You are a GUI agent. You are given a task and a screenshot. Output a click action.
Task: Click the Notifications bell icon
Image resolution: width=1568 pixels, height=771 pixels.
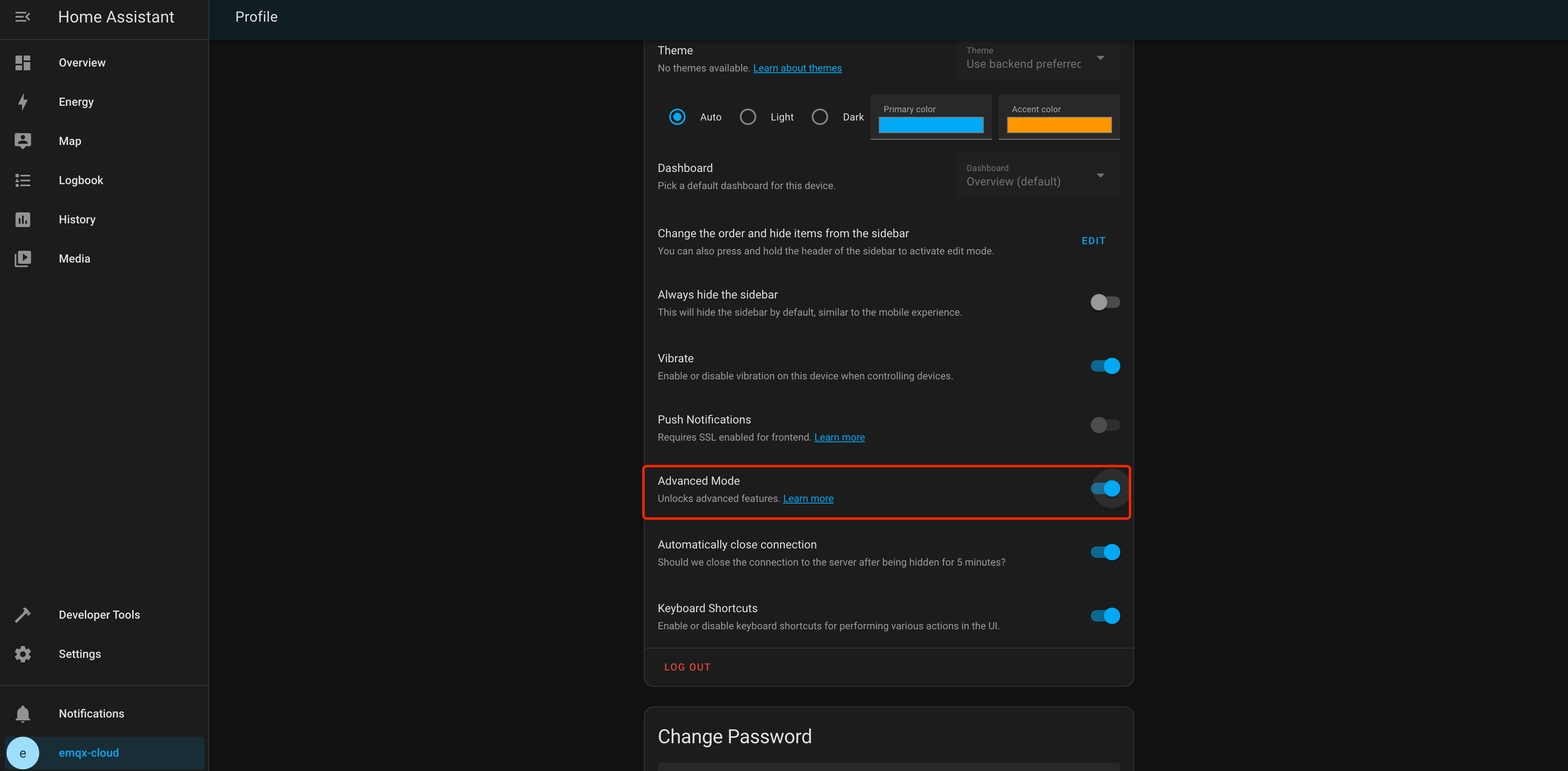(22, 714)
